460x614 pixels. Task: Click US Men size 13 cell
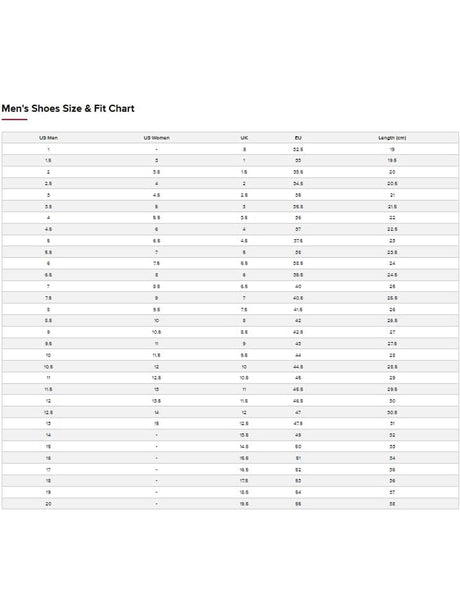pyautogui.click(x=49, y=424)
